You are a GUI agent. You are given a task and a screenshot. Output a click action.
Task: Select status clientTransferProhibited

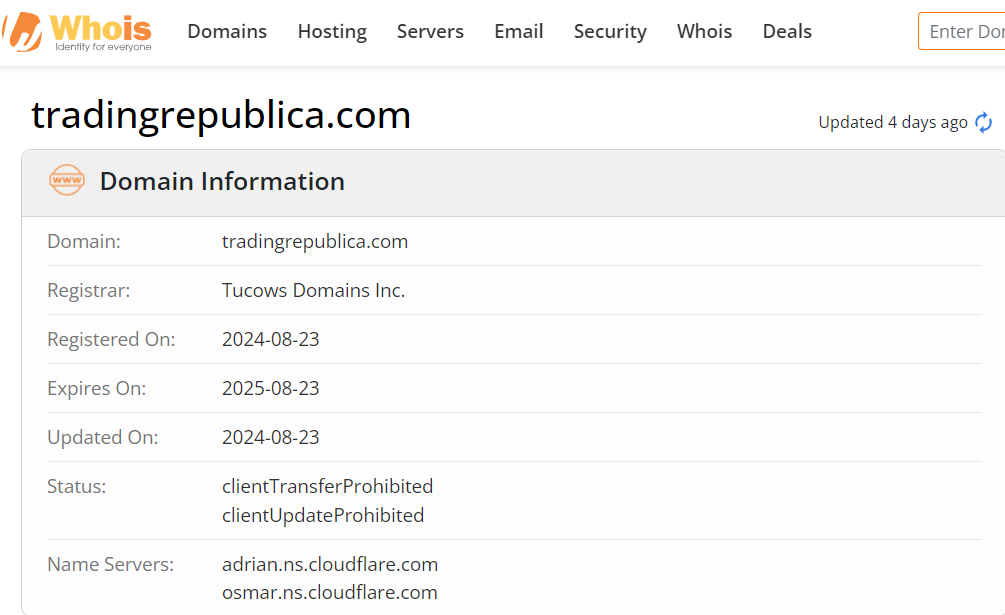pos(328,486)
